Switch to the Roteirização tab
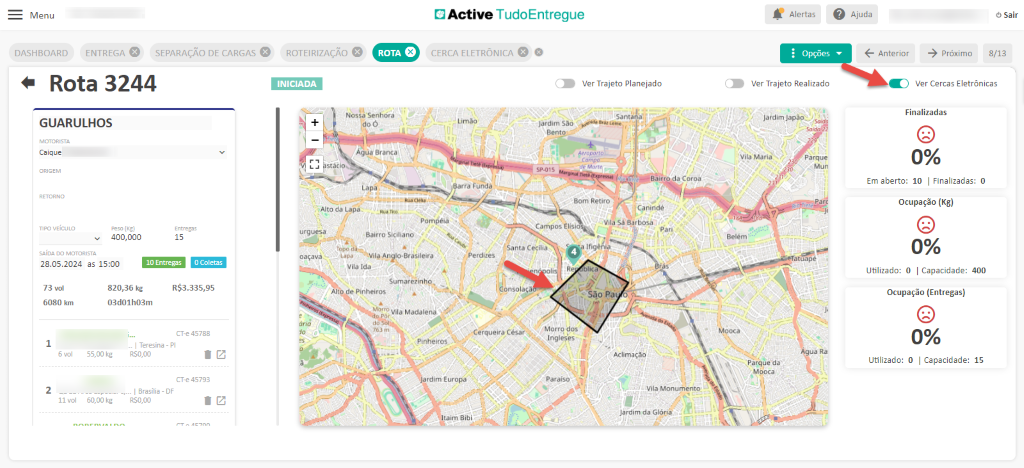The height and width of the screenshot is (468, 1024). [x=316, y=53]
